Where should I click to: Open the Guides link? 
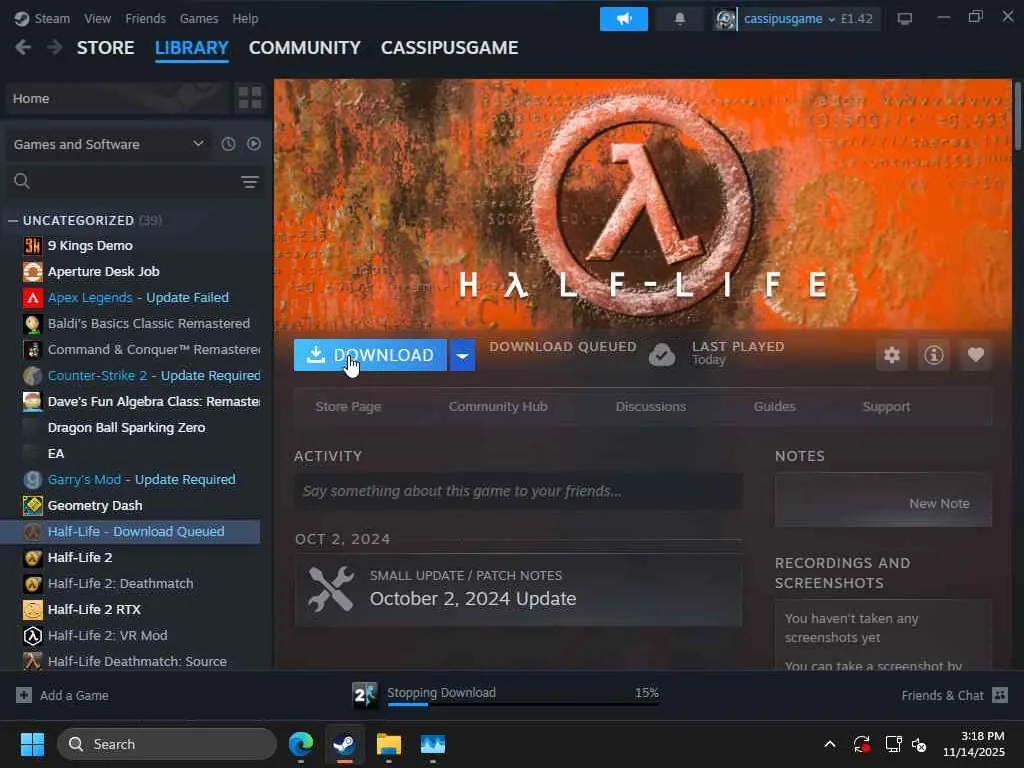775,406
